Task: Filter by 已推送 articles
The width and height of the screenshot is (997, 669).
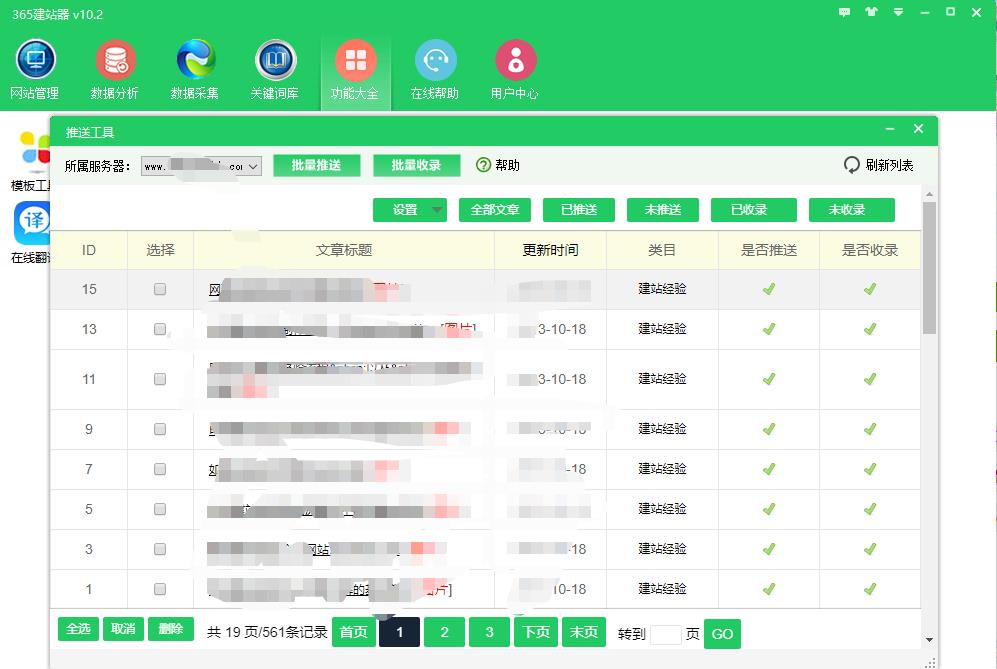Action: pos(579,210)
